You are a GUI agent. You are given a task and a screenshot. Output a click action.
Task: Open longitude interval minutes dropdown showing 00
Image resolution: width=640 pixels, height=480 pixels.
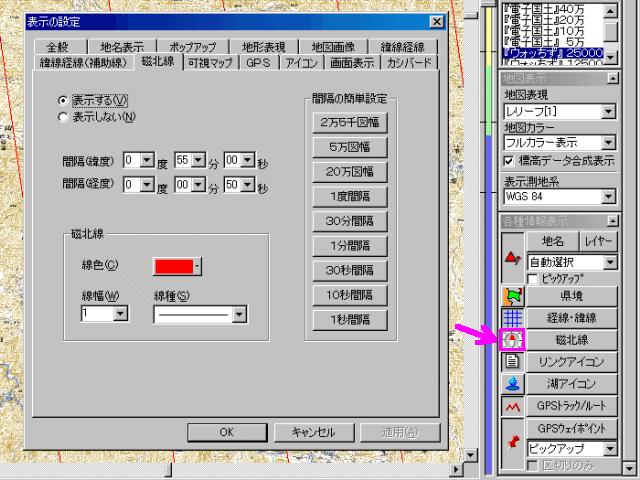[198, 185]
